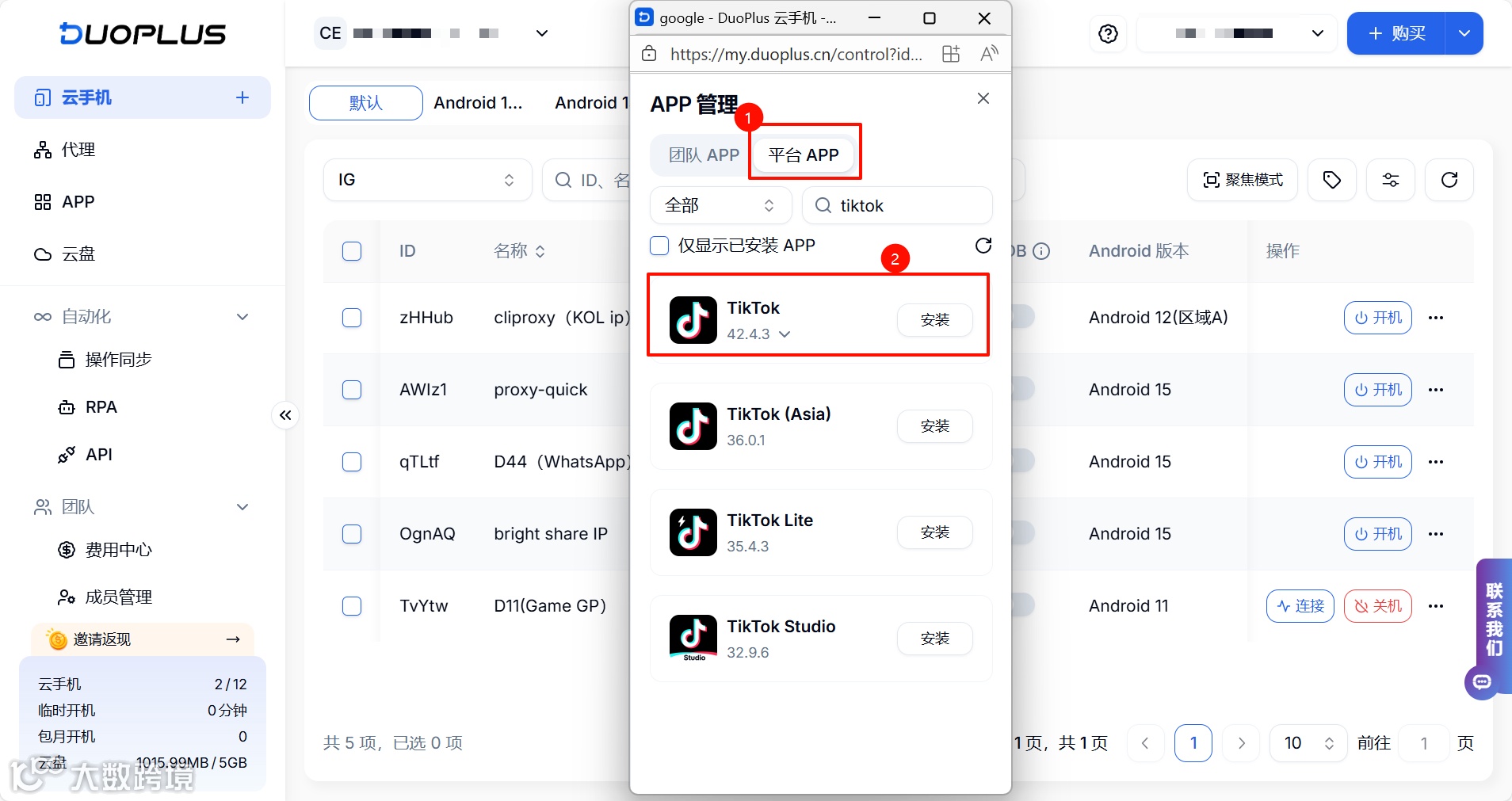Power on zHHub with 开机 button

tap(1378, 318)
